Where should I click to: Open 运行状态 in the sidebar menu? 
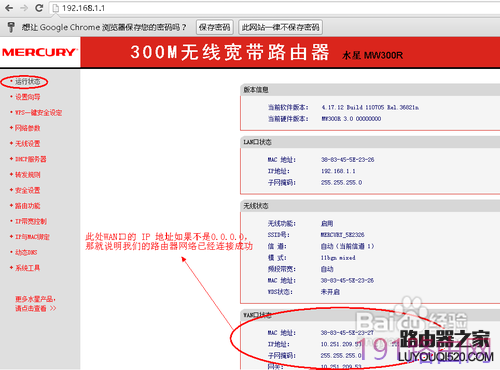[x=27, y=81]
